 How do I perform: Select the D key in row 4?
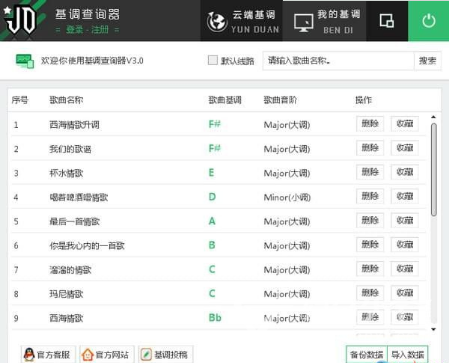click(x=212, y=197)
